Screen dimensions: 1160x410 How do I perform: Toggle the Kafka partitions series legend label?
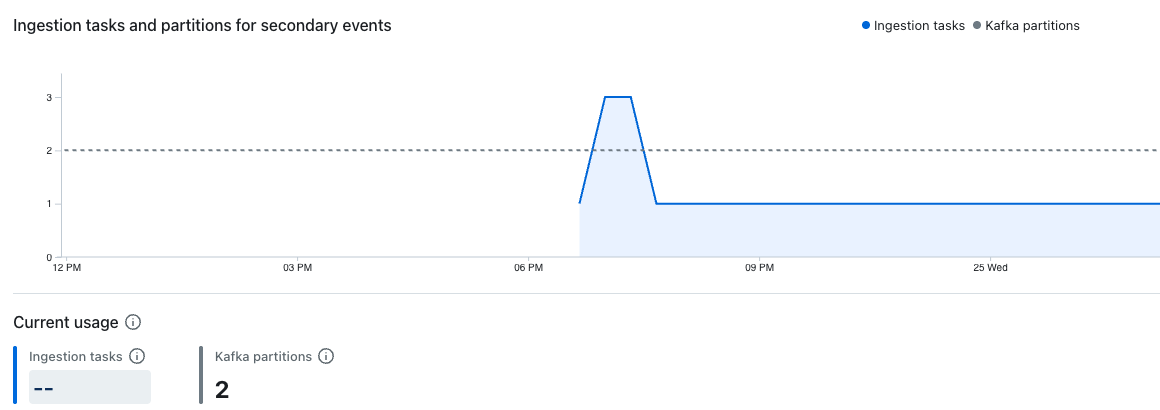[x=1031, y=26]
